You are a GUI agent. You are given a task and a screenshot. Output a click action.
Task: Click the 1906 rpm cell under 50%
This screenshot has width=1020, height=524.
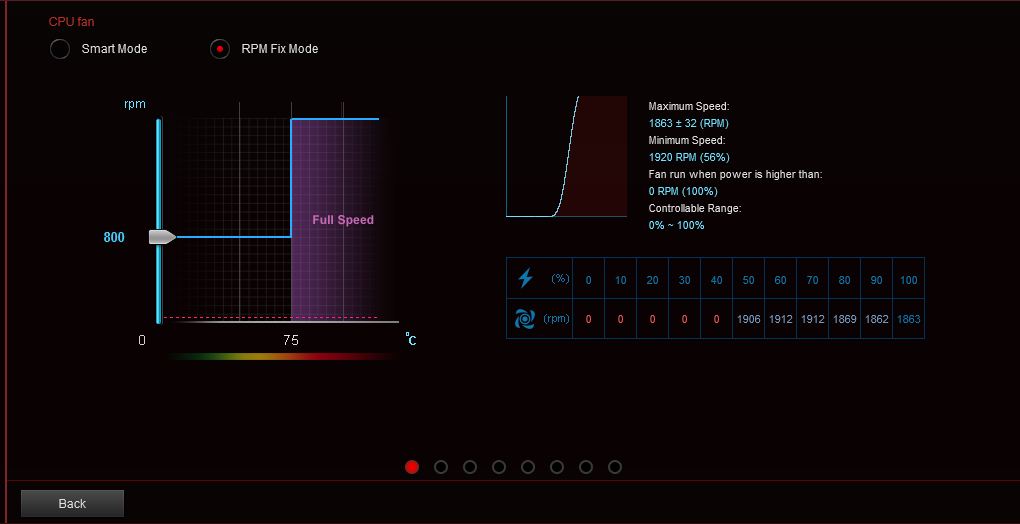click(749, 319)
